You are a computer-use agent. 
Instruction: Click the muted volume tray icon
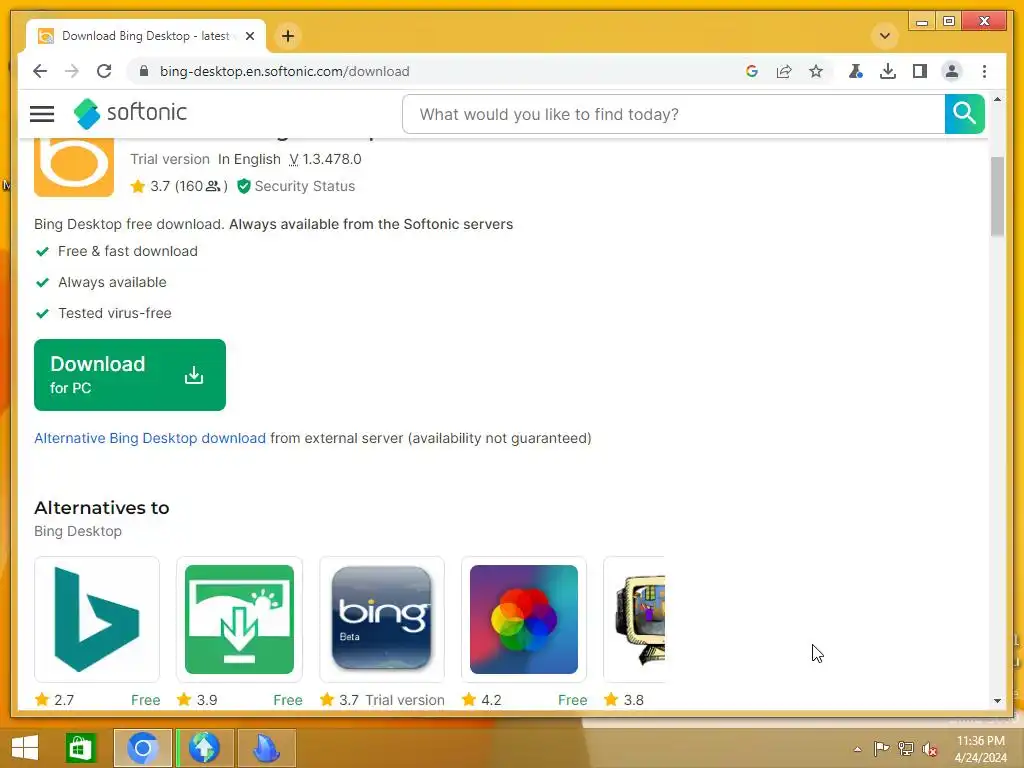click(930, 749)
